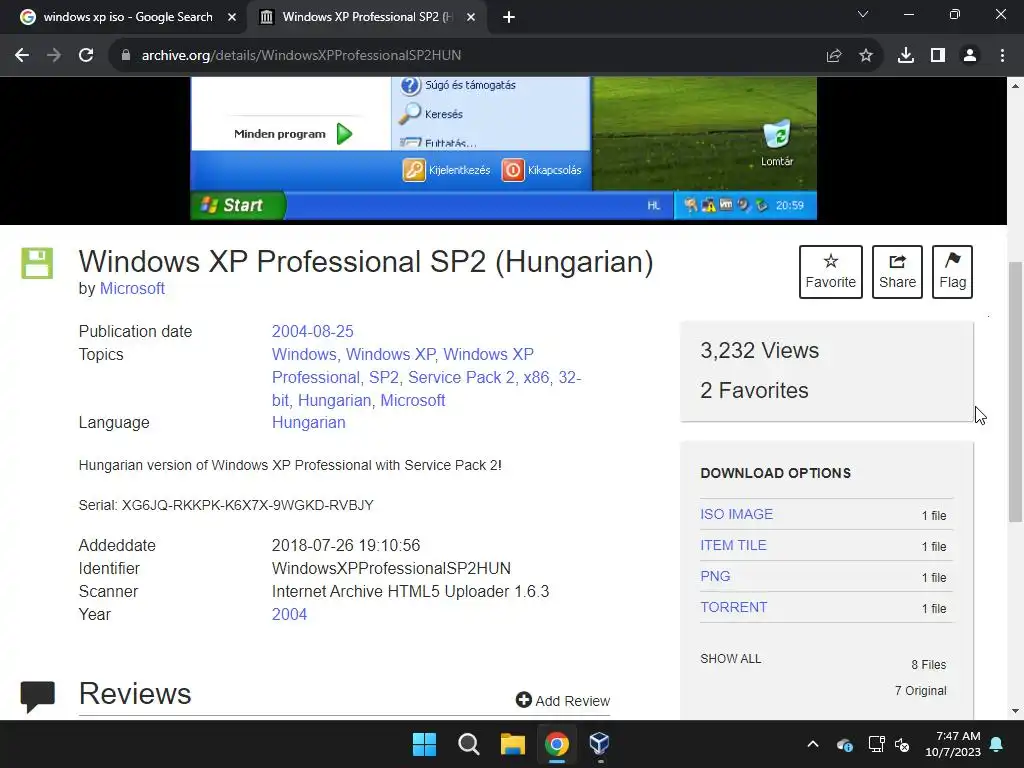Open network settings tray icon
The width and height of the screenshot is (1024, 768).
(876, 744)
